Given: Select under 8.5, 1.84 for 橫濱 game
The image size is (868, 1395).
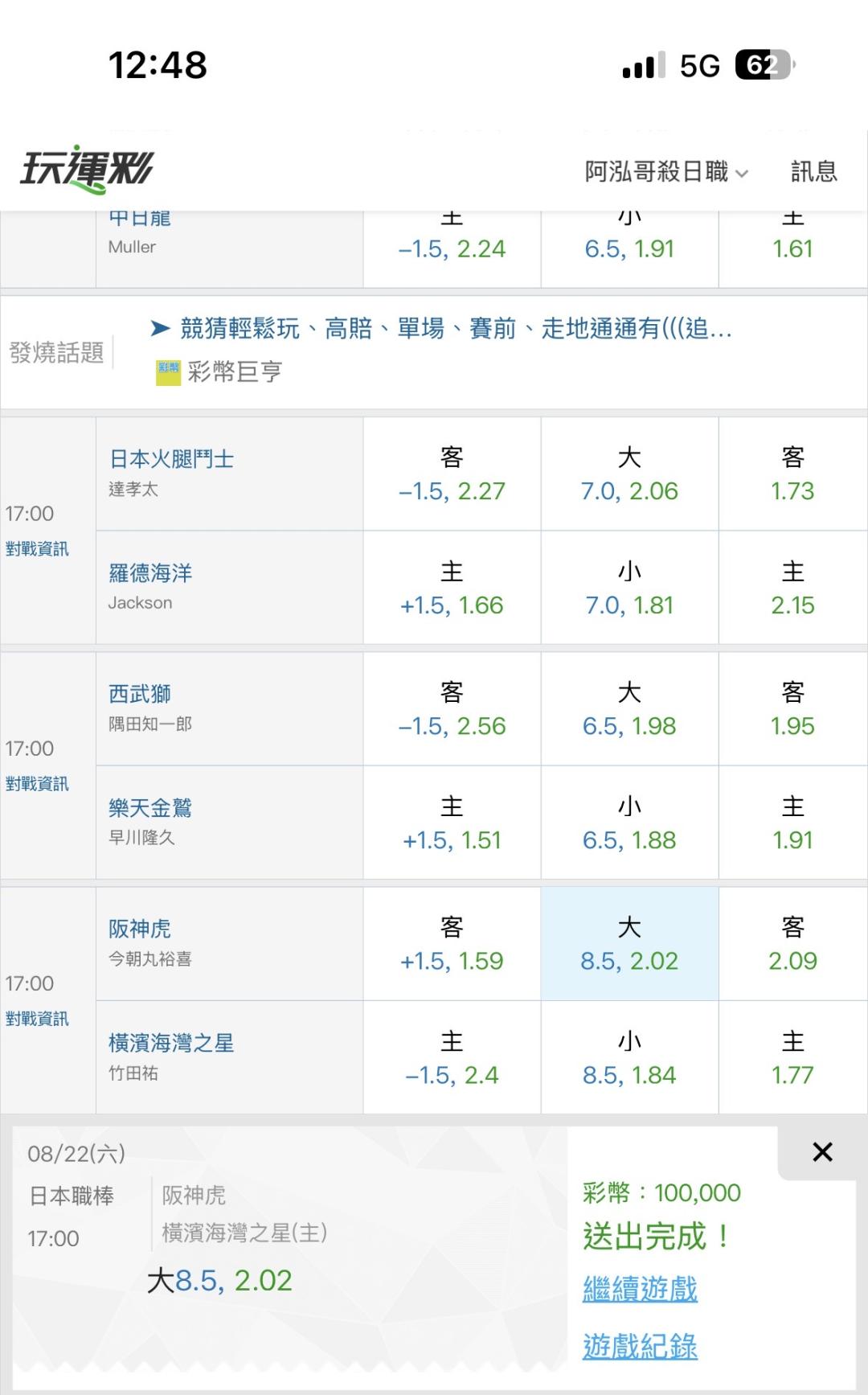Looking at the screenshot, I should (x=629, y=1057).
